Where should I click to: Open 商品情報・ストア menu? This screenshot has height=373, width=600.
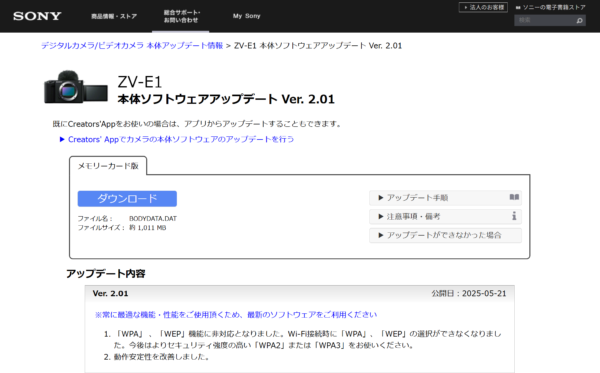[x=114, y=16]
